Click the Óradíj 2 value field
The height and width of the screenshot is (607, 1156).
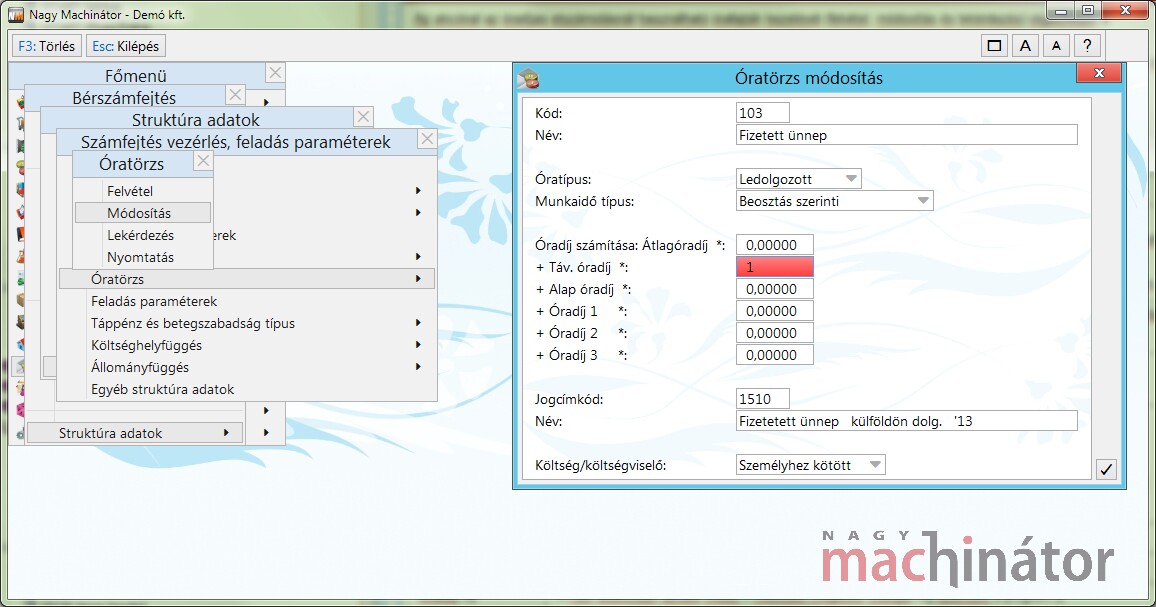coord(775,333)
